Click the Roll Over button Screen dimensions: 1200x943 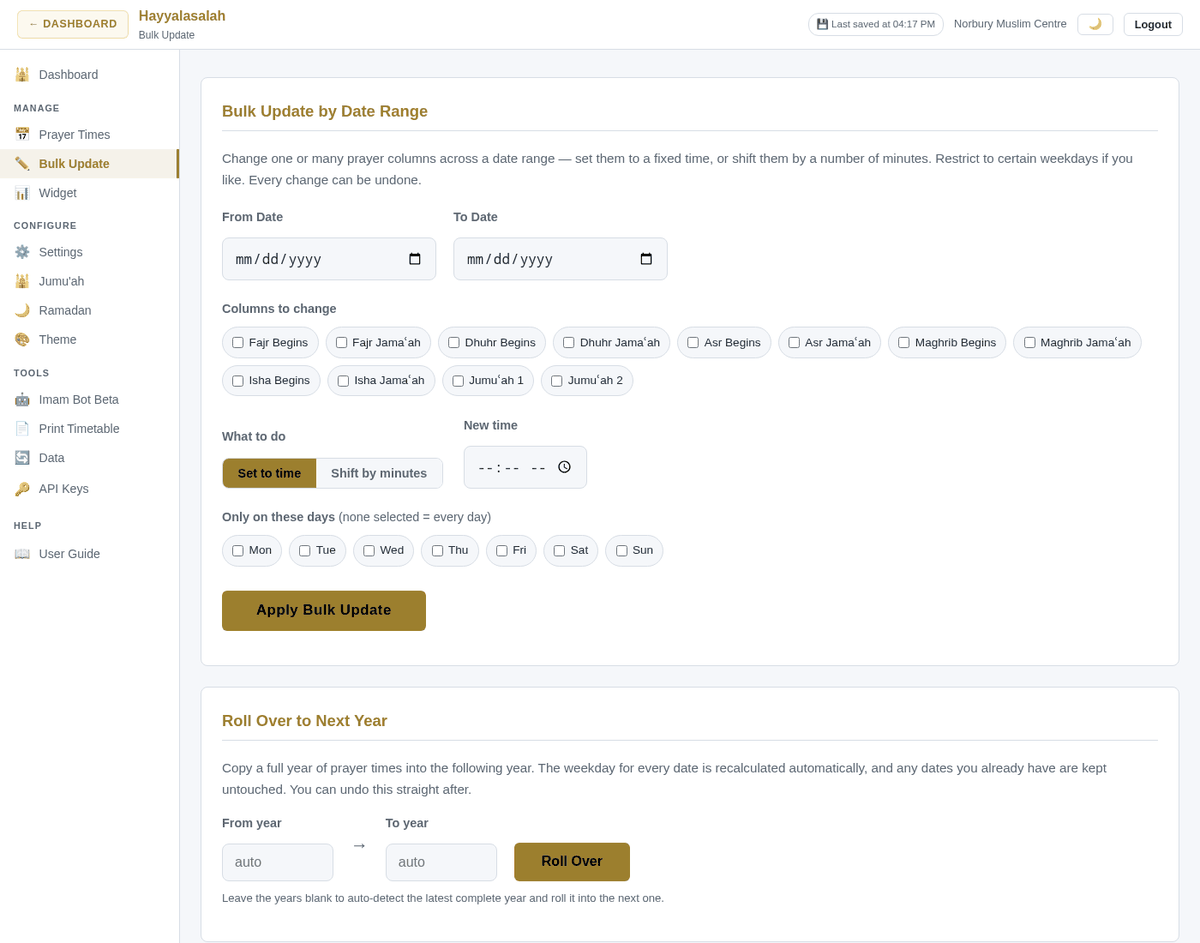572,861
